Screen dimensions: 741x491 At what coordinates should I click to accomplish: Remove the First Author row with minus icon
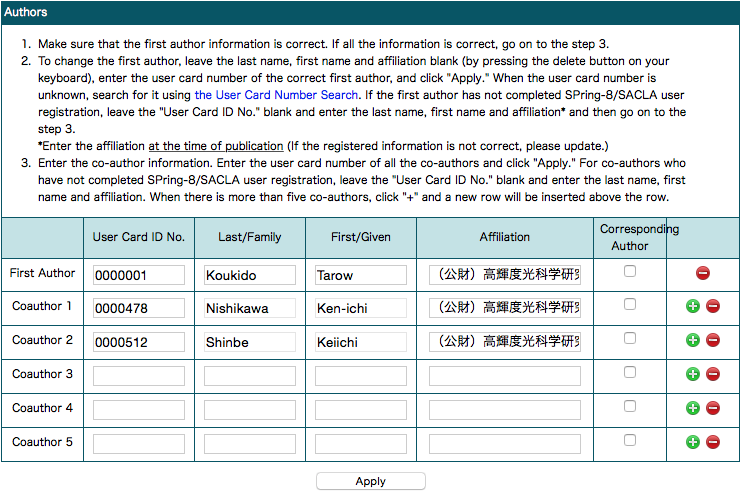tap(702, 273)
